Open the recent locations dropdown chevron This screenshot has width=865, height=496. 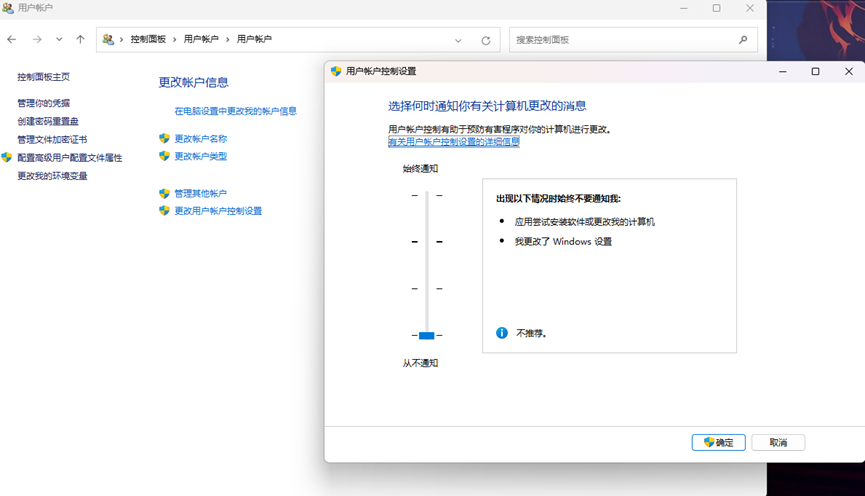click(59, 40)
